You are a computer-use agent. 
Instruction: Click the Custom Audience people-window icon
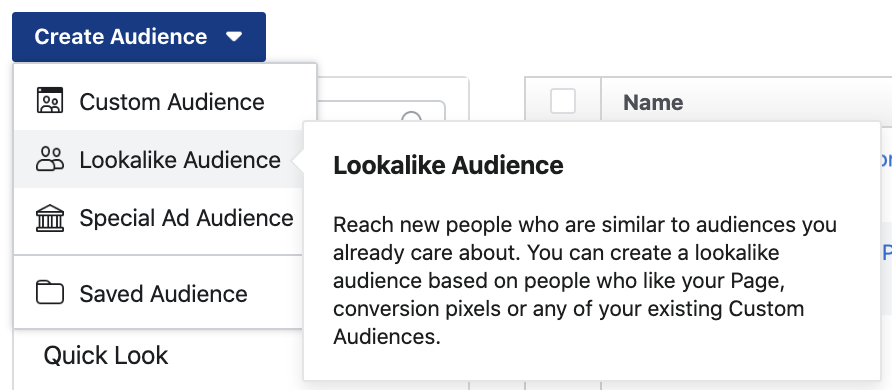click(50, 101)
